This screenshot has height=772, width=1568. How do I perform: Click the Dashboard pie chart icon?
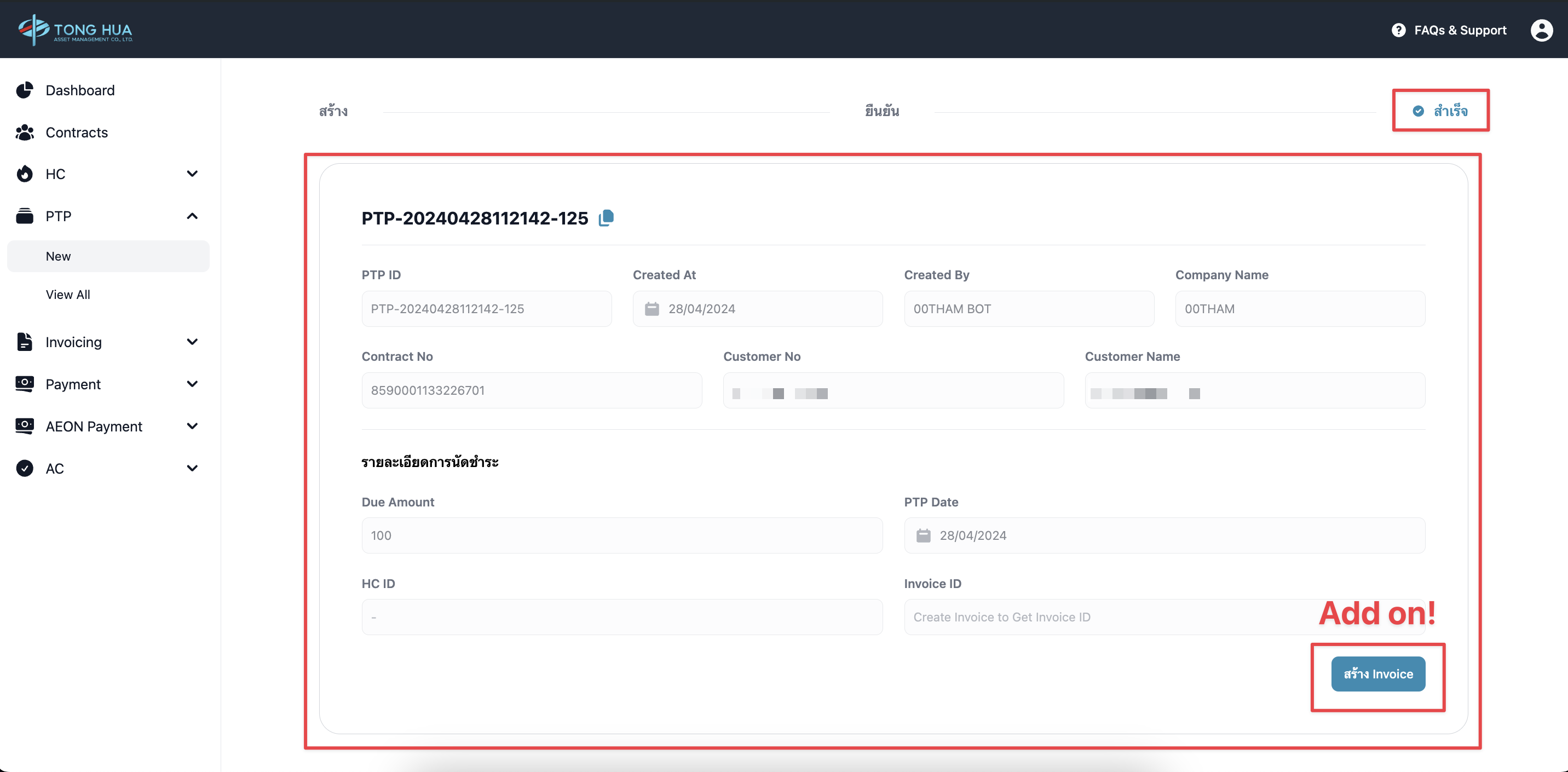coord(25,90)
